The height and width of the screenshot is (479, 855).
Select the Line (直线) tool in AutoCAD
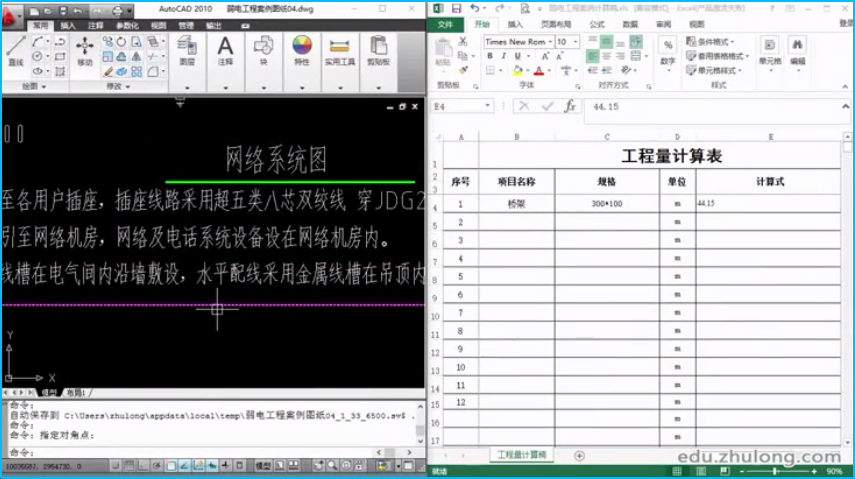15,51
